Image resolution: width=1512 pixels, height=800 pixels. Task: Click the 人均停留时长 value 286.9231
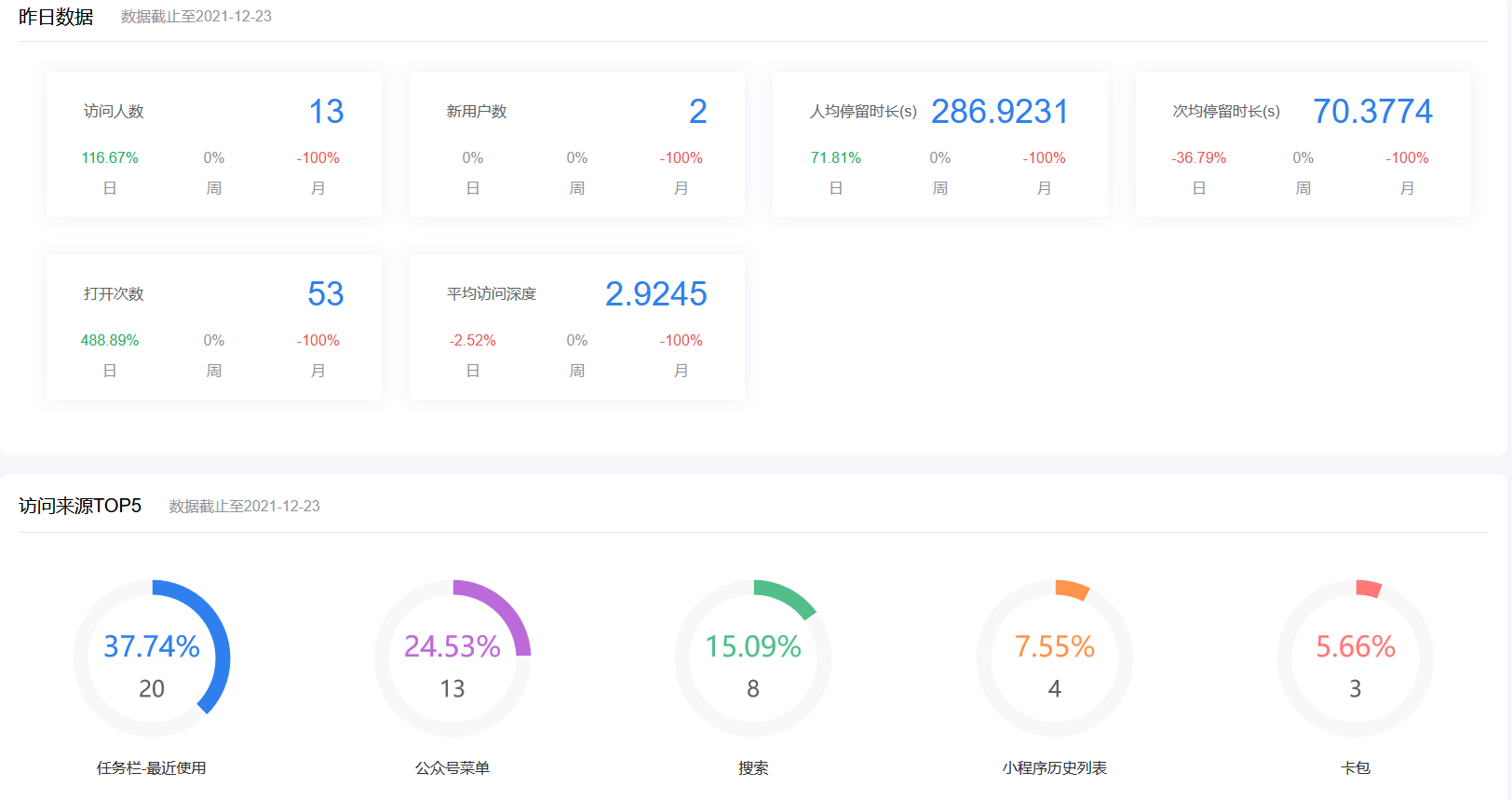click(x=999, y=112)
